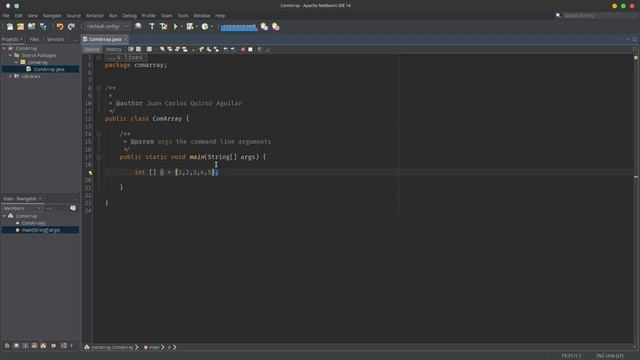Viewport: 640px width, 360px height.
Task: Click the Debug Project toolbar icon
Action: 190,27
